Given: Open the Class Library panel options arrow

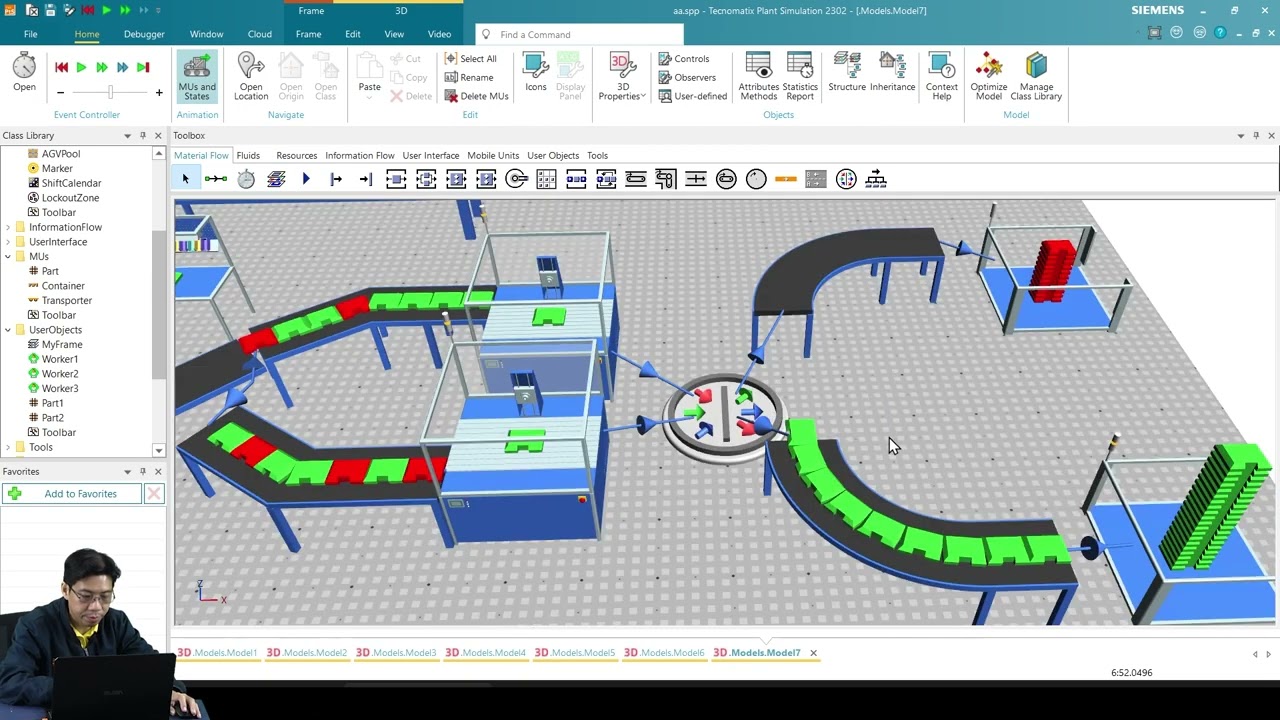Looking at the screenshot, I should tap(127, 136).
